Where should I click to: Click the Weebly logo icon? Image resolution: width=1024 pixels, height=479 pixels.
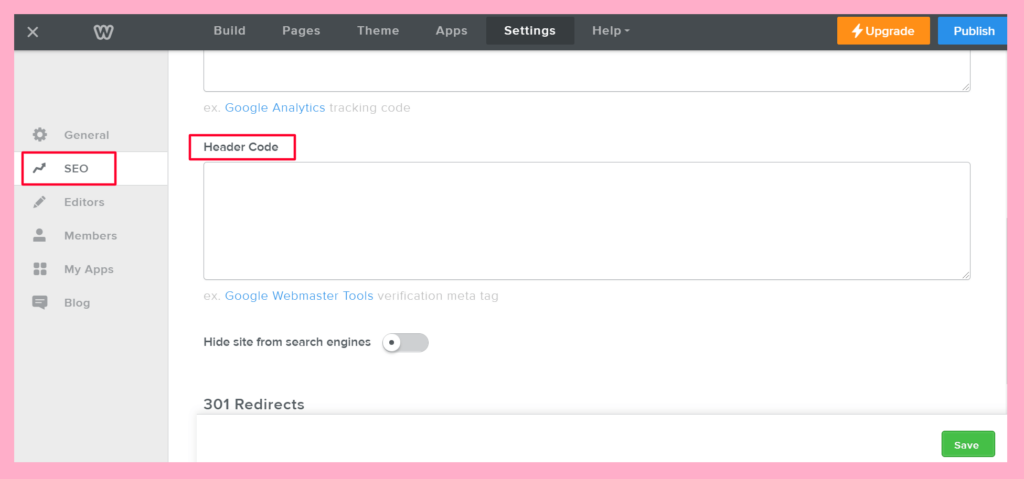click(103, 31)
